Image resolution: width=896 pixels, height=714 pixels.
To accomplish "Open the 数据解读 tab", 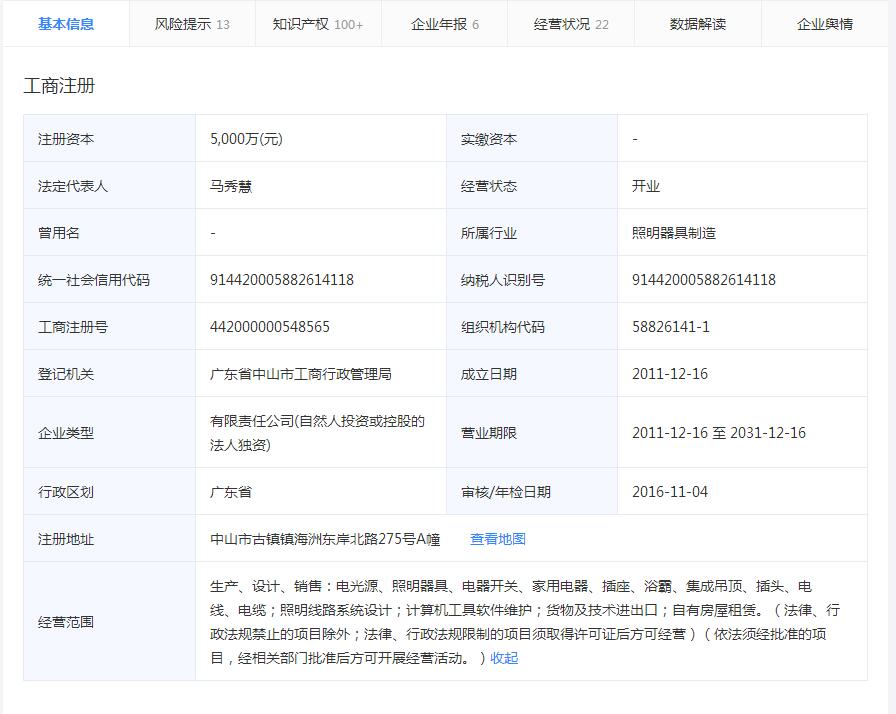I will [698, 24].
